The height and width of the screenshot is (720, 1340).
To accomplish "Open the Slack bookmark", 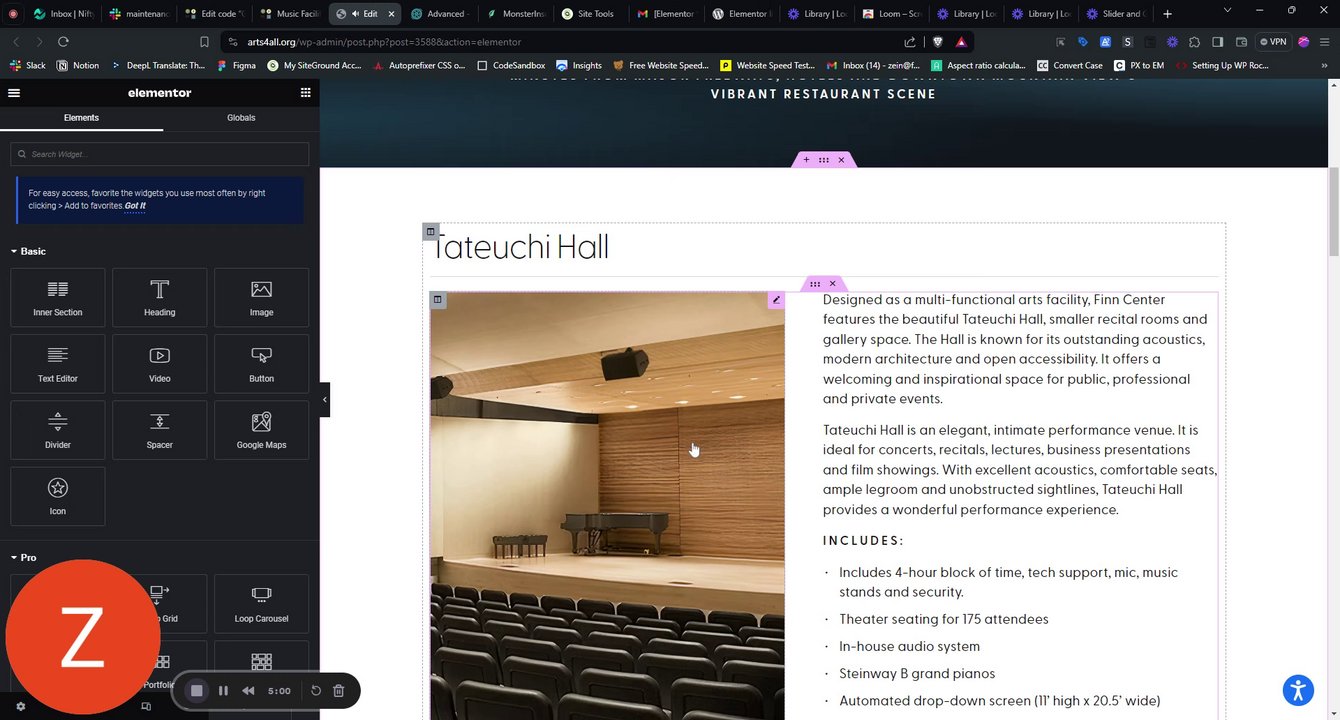I will (x=28, y=65).
